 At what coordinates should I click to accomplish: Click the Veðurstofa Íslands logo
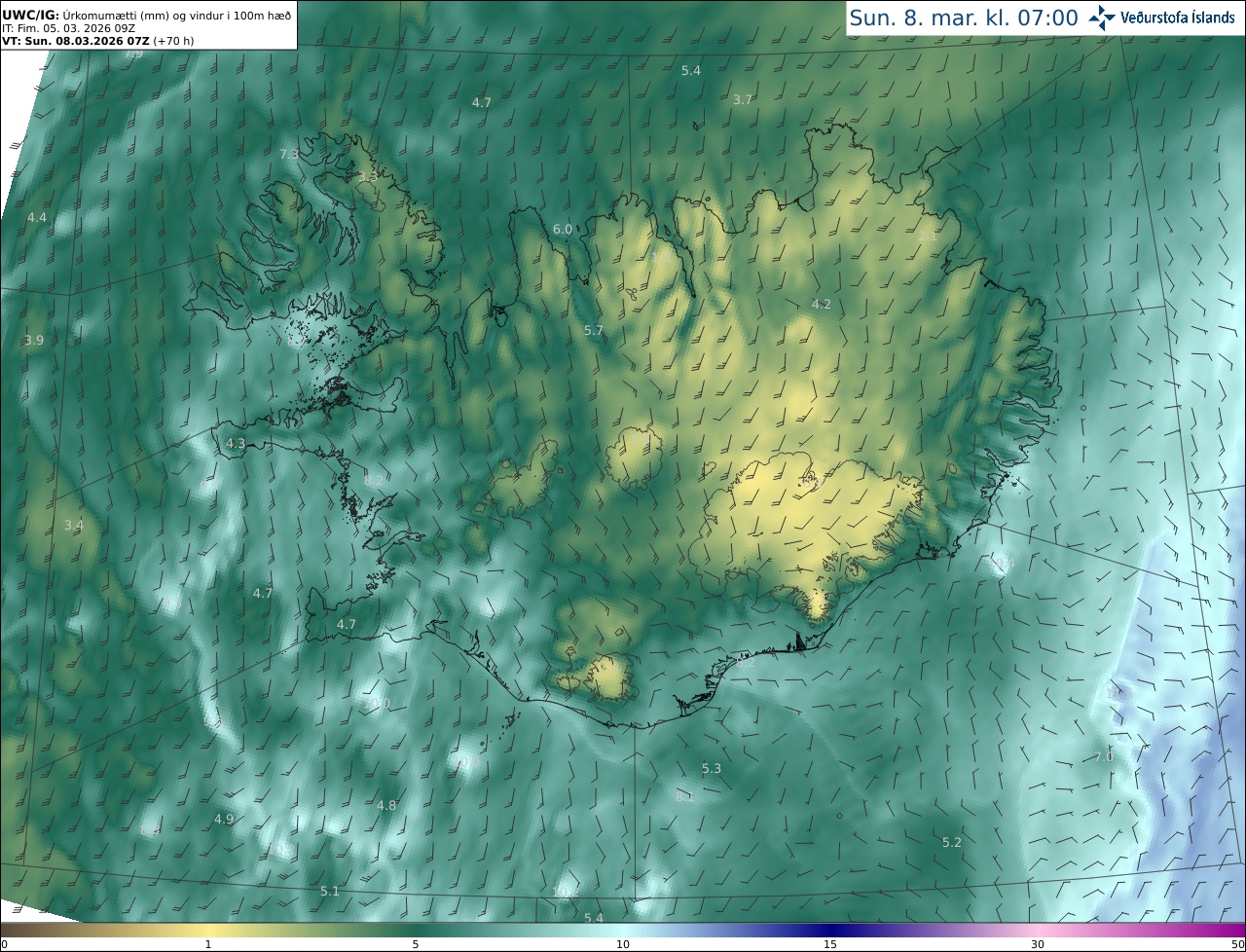coord(1161,18)
